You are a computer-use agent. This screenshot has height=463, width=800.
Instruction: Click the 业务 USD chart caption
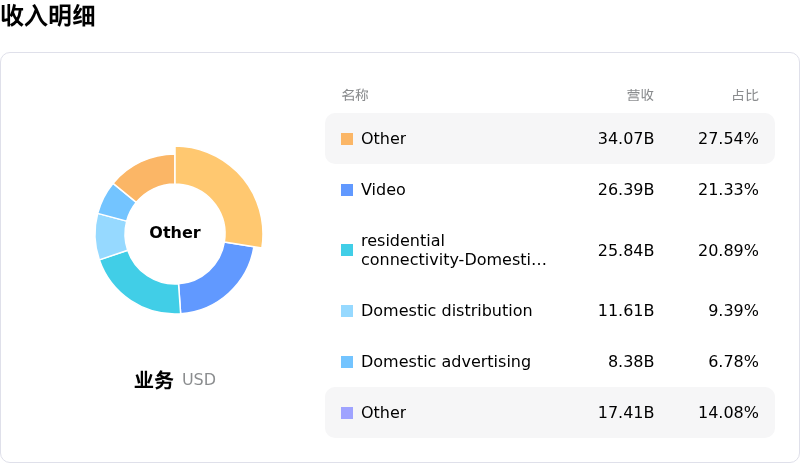click(x=175, y=380)
